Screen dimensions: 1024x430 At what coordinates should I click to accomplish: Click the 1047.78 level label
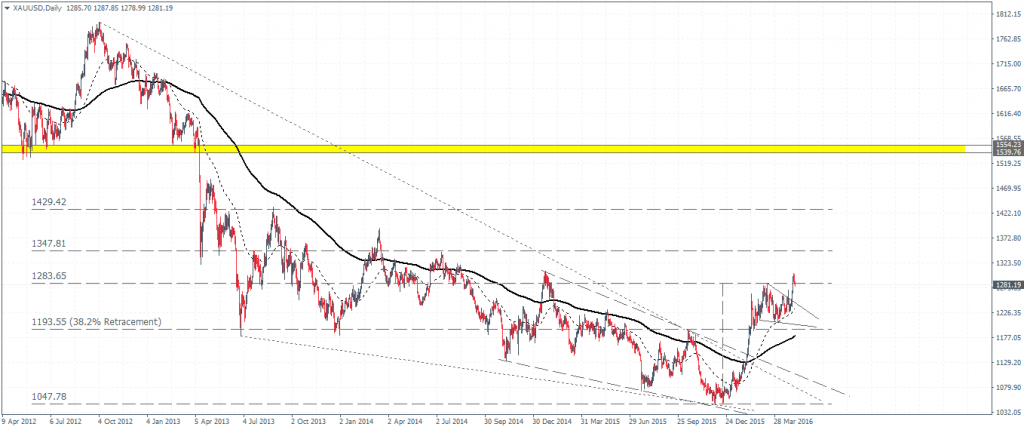click(x=49, y=397)
